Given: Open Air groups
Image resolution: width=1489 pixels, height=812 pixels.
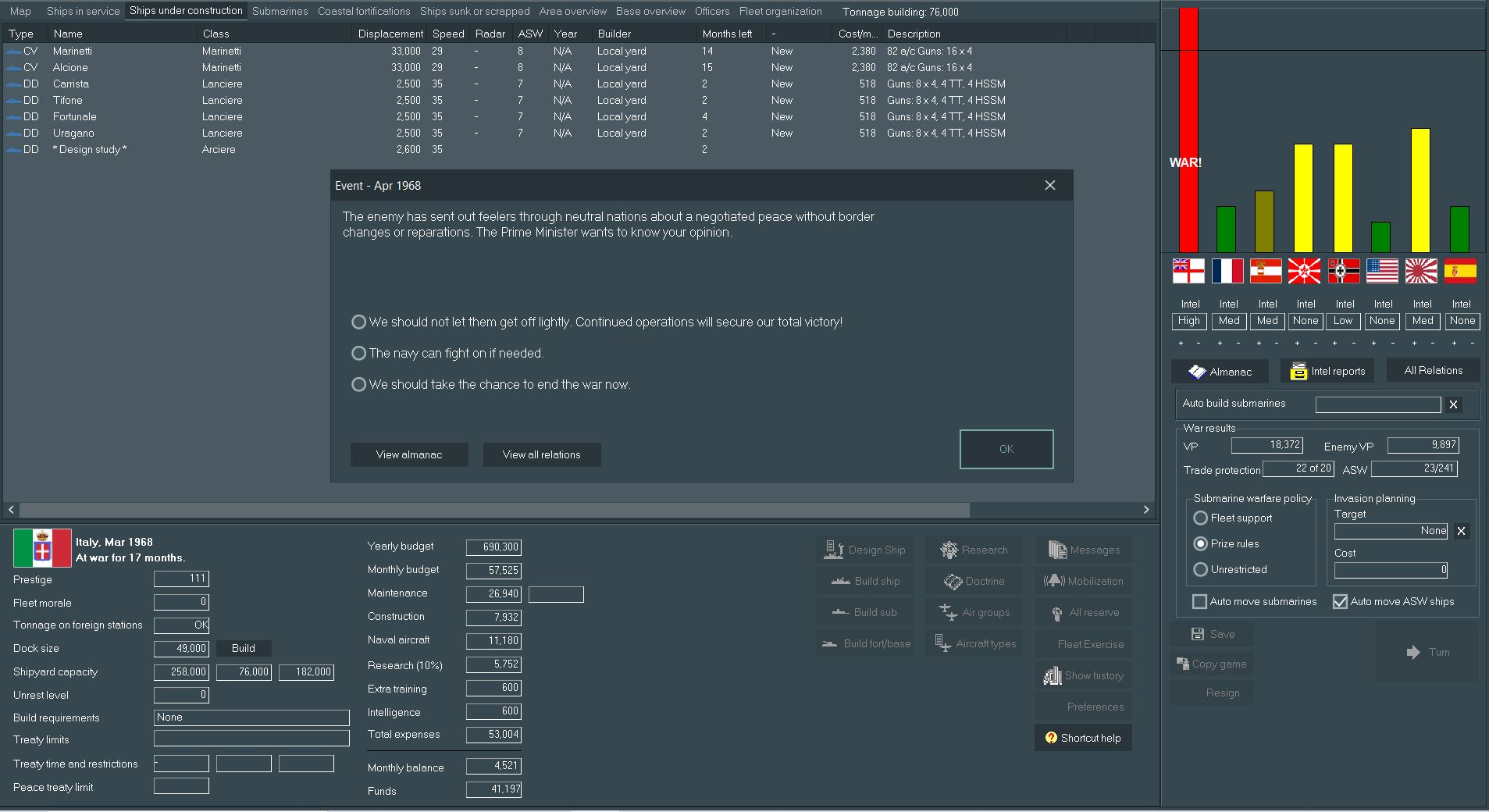Looking at the screenshot, I should click(x=974, y=612).
